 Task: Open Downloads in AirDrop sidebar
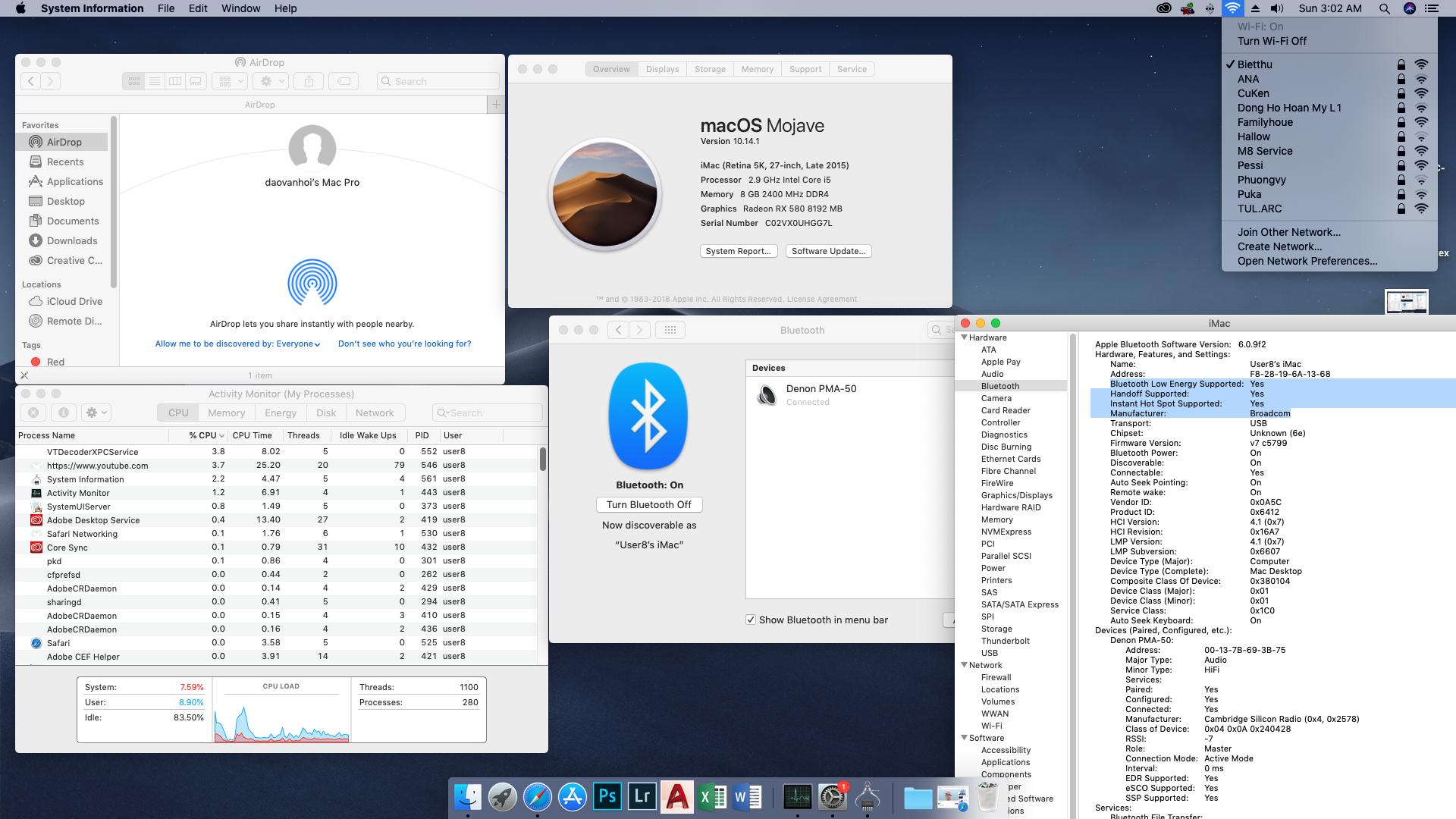pos(64,240)
